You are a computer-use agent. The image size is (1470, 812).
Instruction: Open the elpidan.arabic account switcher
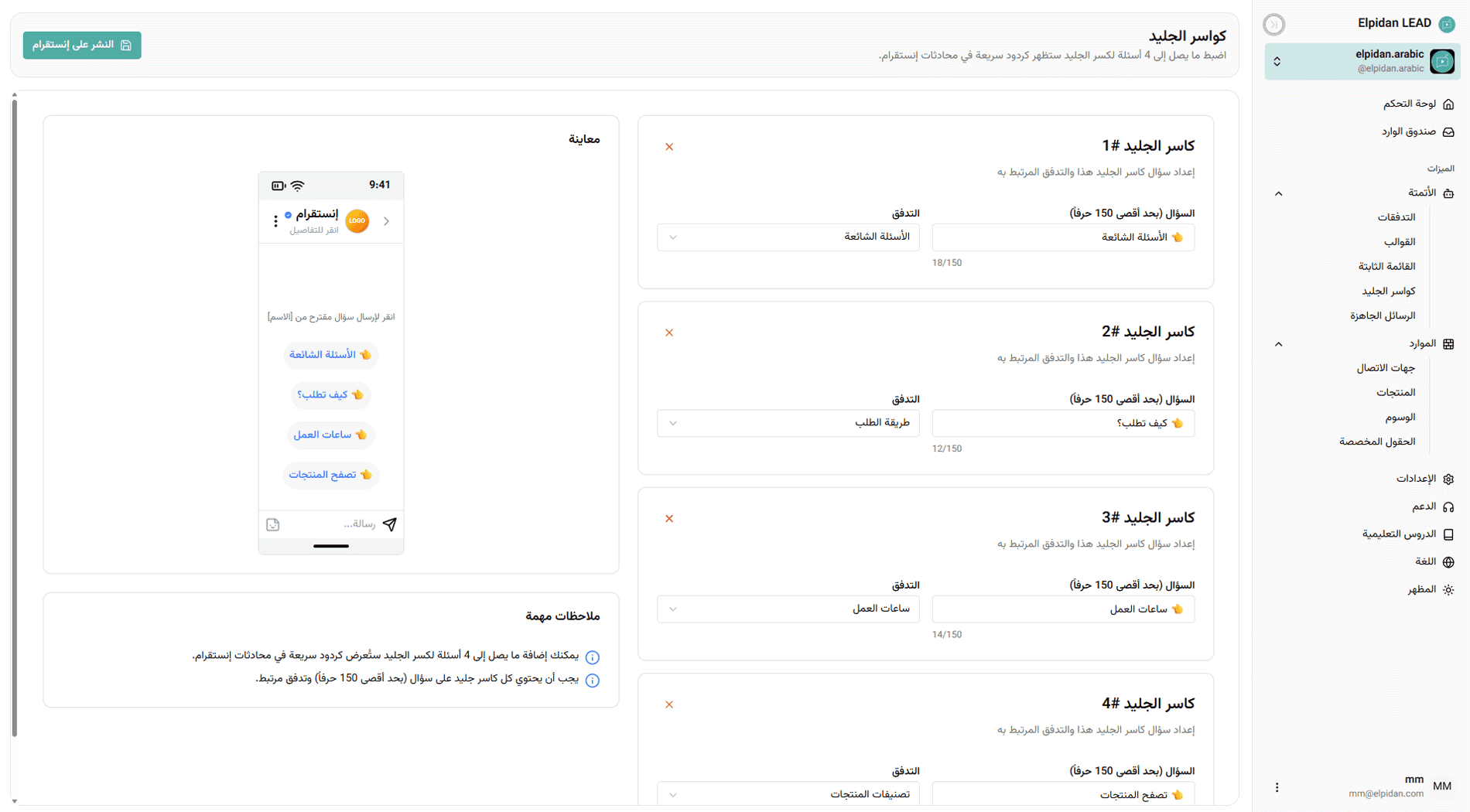click(x=1362, y=61)
